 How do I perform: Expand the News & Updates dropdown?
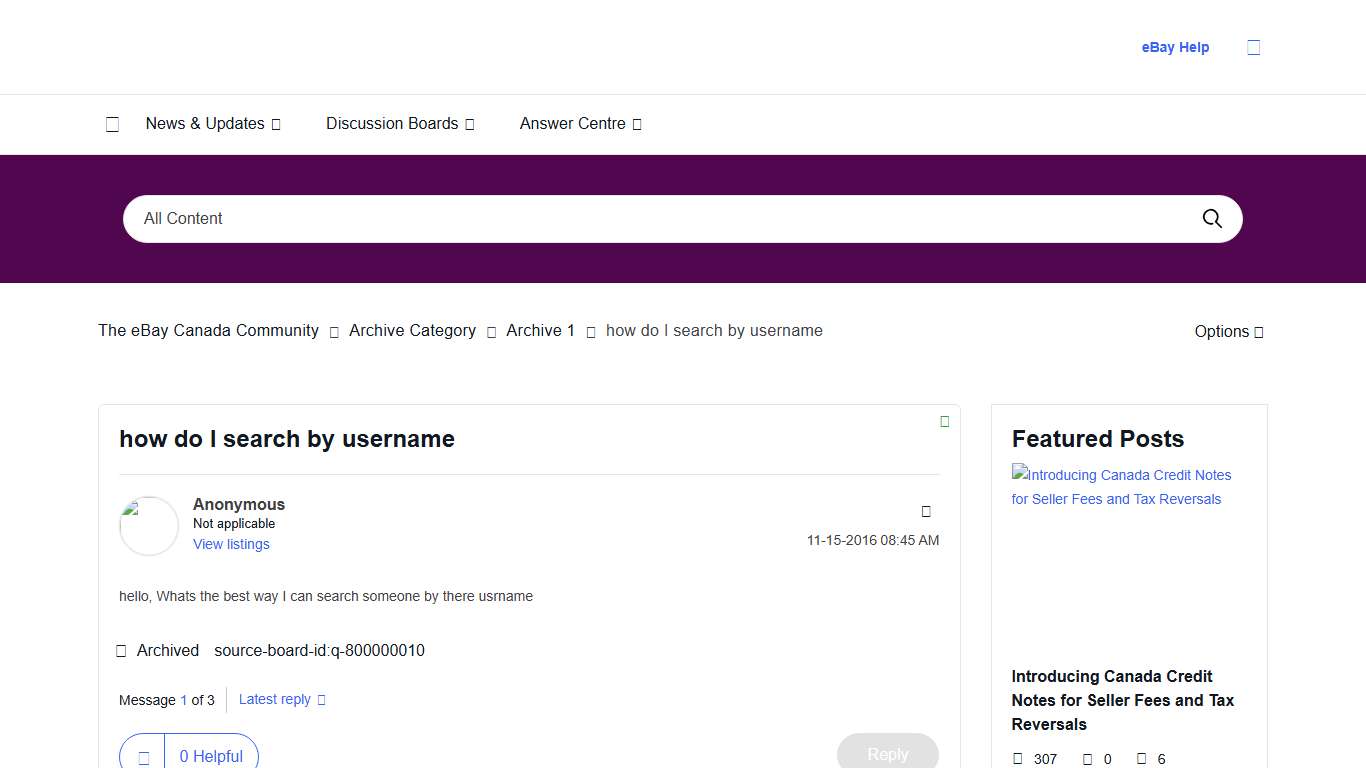(x=276, y=124)
